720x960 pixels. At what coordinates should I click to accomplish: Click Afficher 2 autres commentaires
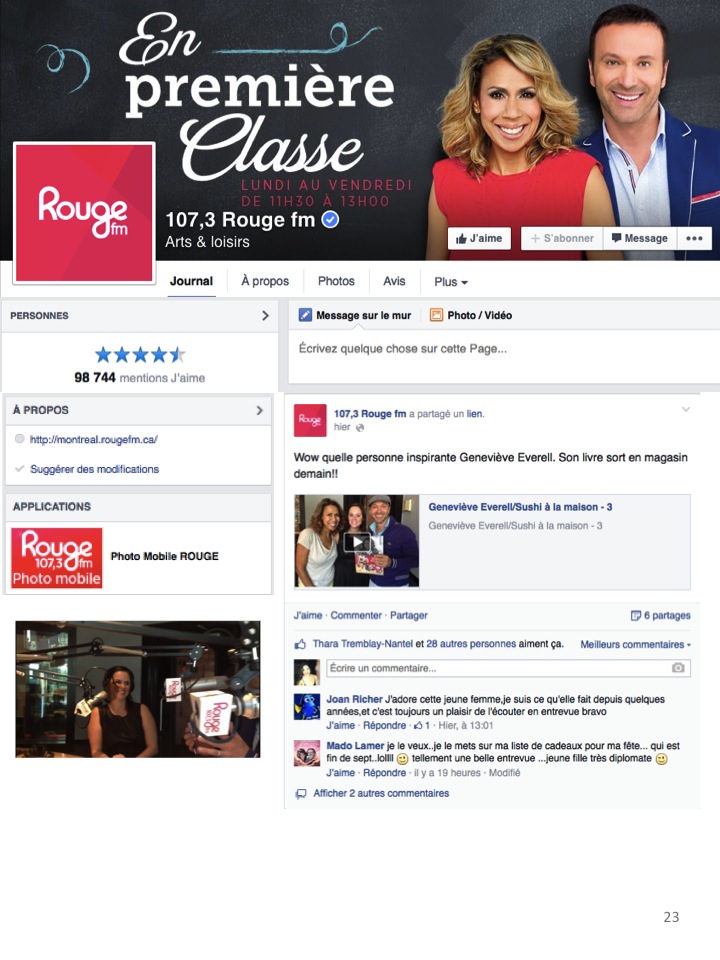coord(381,793)
